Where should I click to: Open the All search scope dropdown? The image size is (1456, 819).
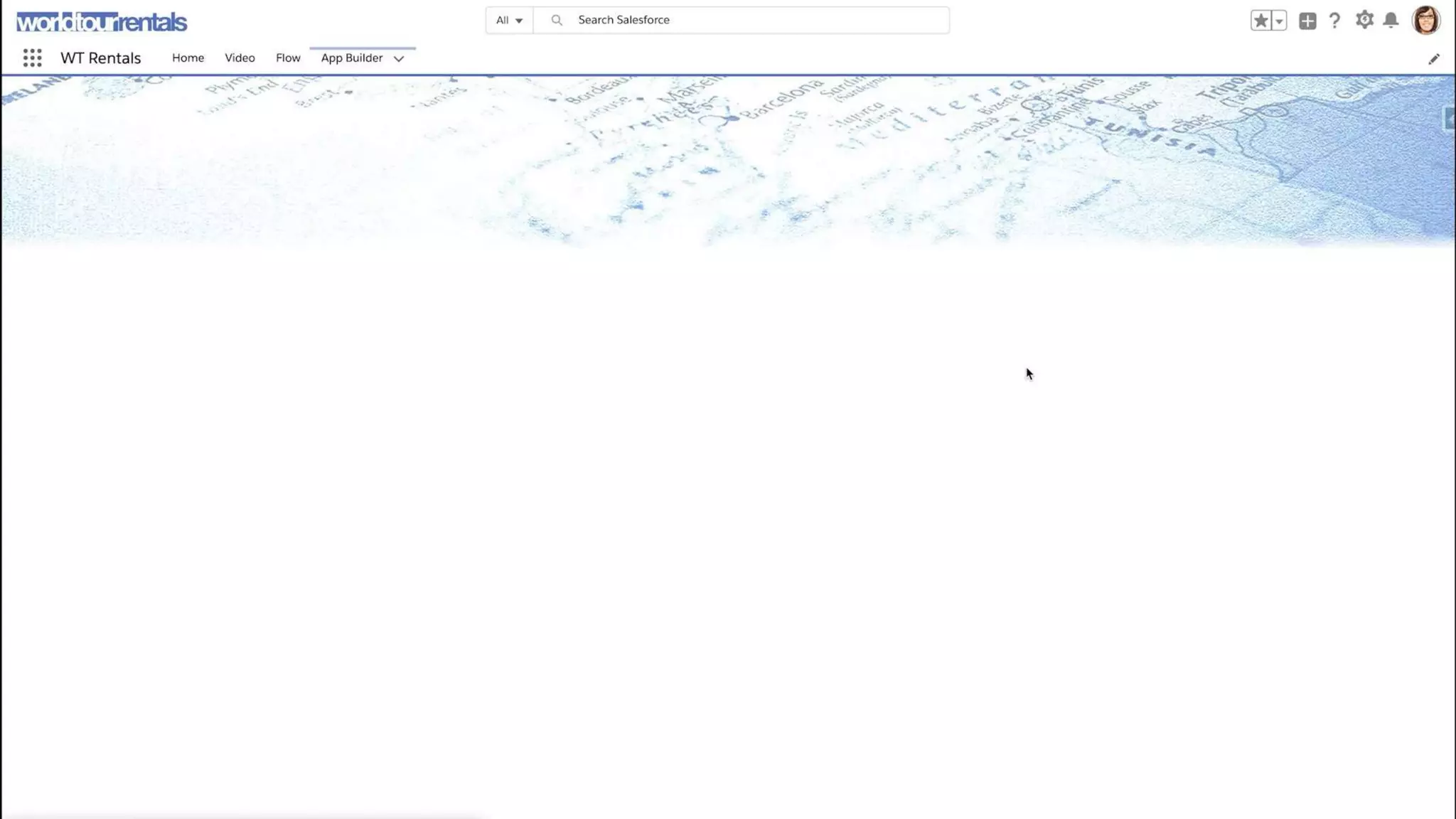pyautogui.click(x=509, y=20)
